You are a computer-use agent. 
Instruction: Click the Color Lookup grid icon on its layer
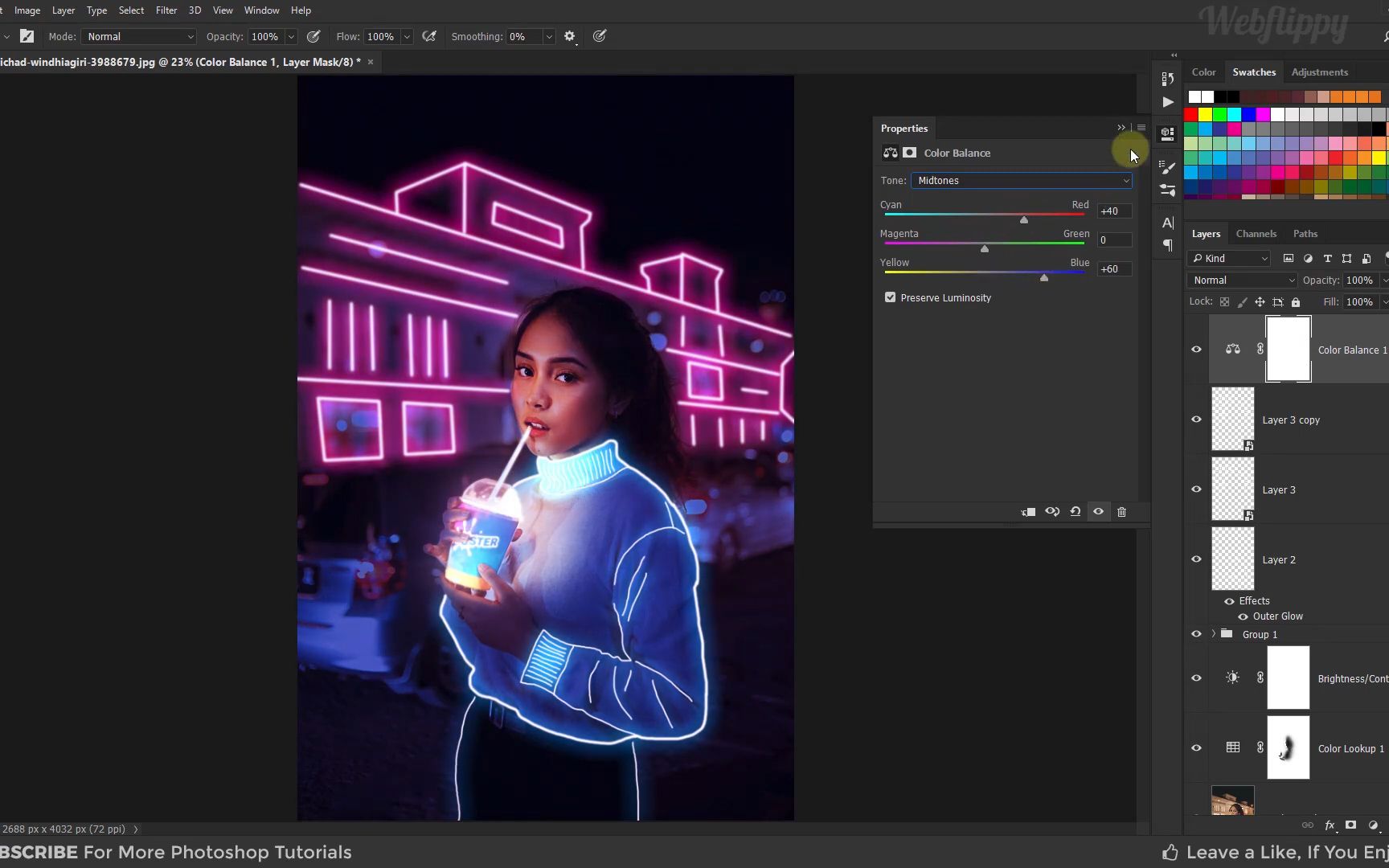coord(1234,747)
